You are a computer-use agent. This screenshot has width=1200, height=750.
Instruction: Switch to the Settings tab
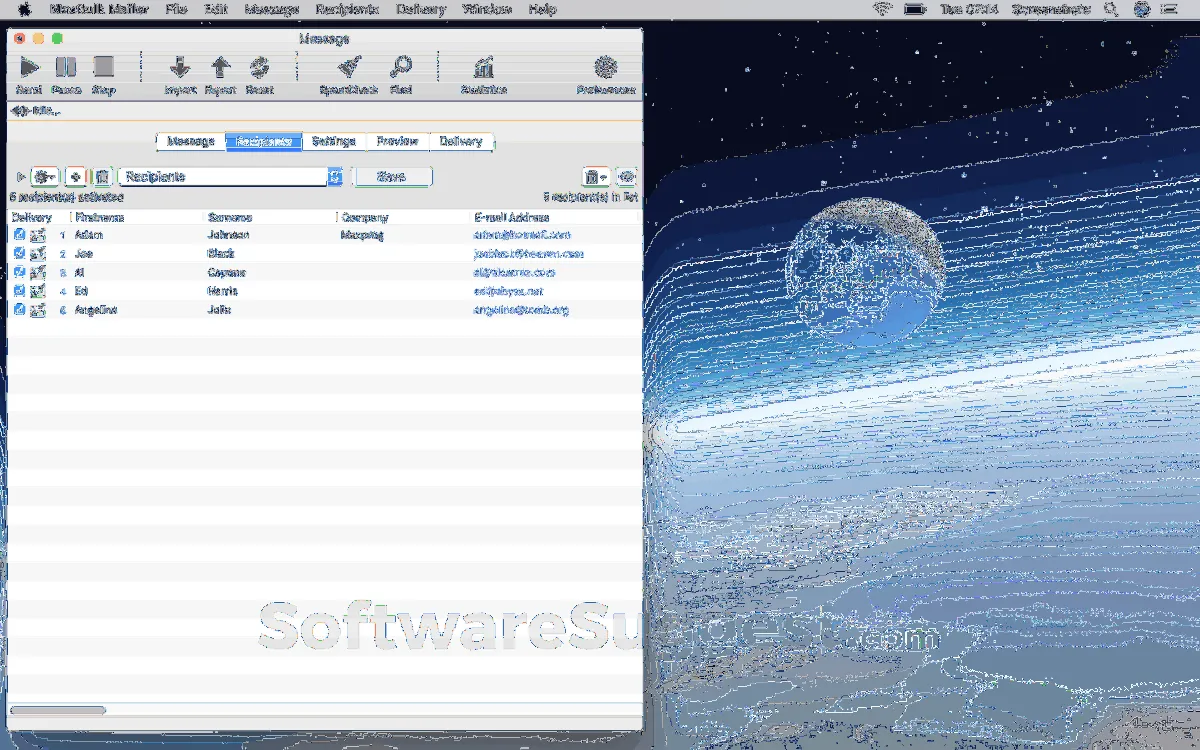(333, 141)
